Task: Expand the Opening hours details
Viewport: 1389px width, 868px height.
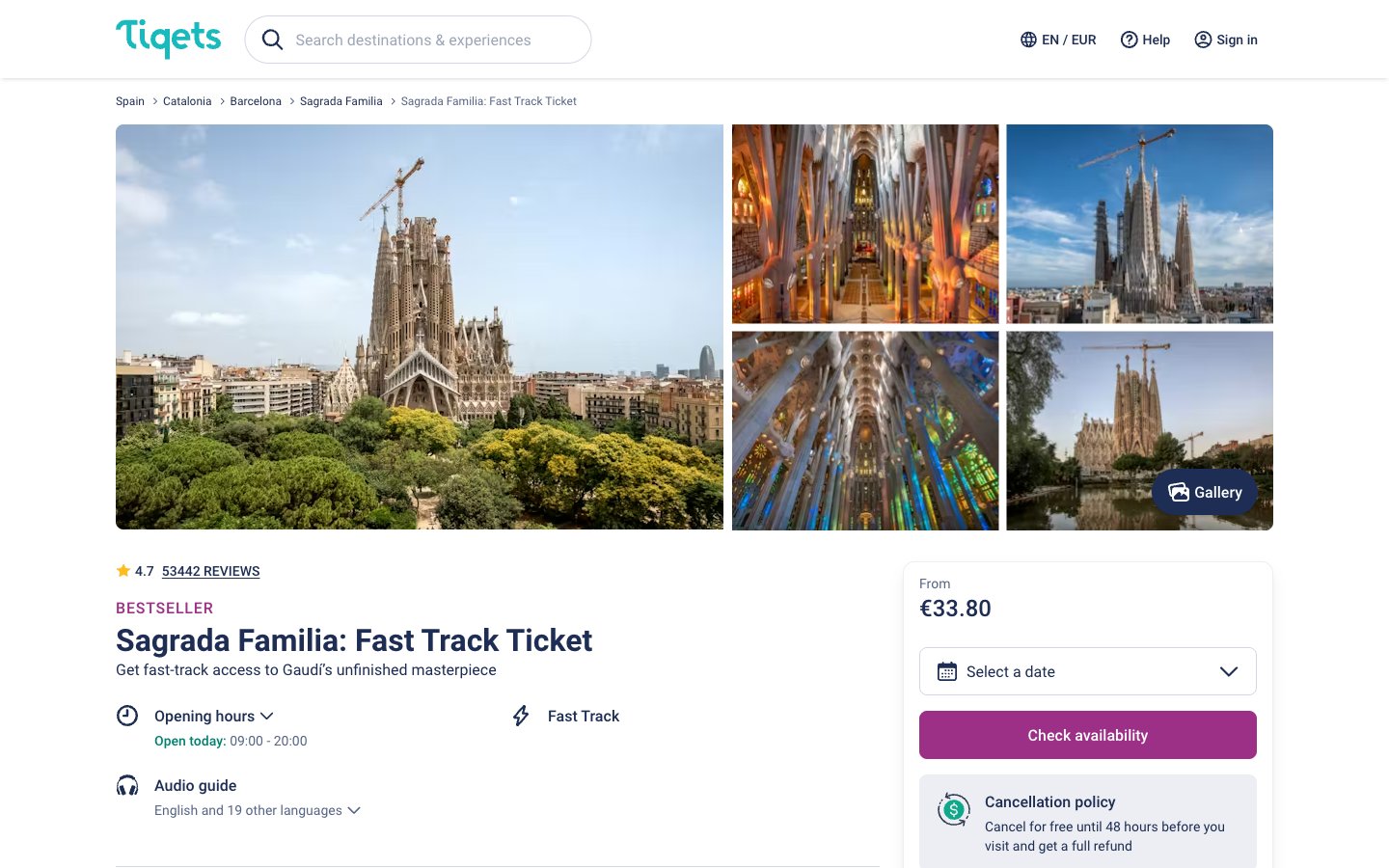Action: tap(214, 716)
